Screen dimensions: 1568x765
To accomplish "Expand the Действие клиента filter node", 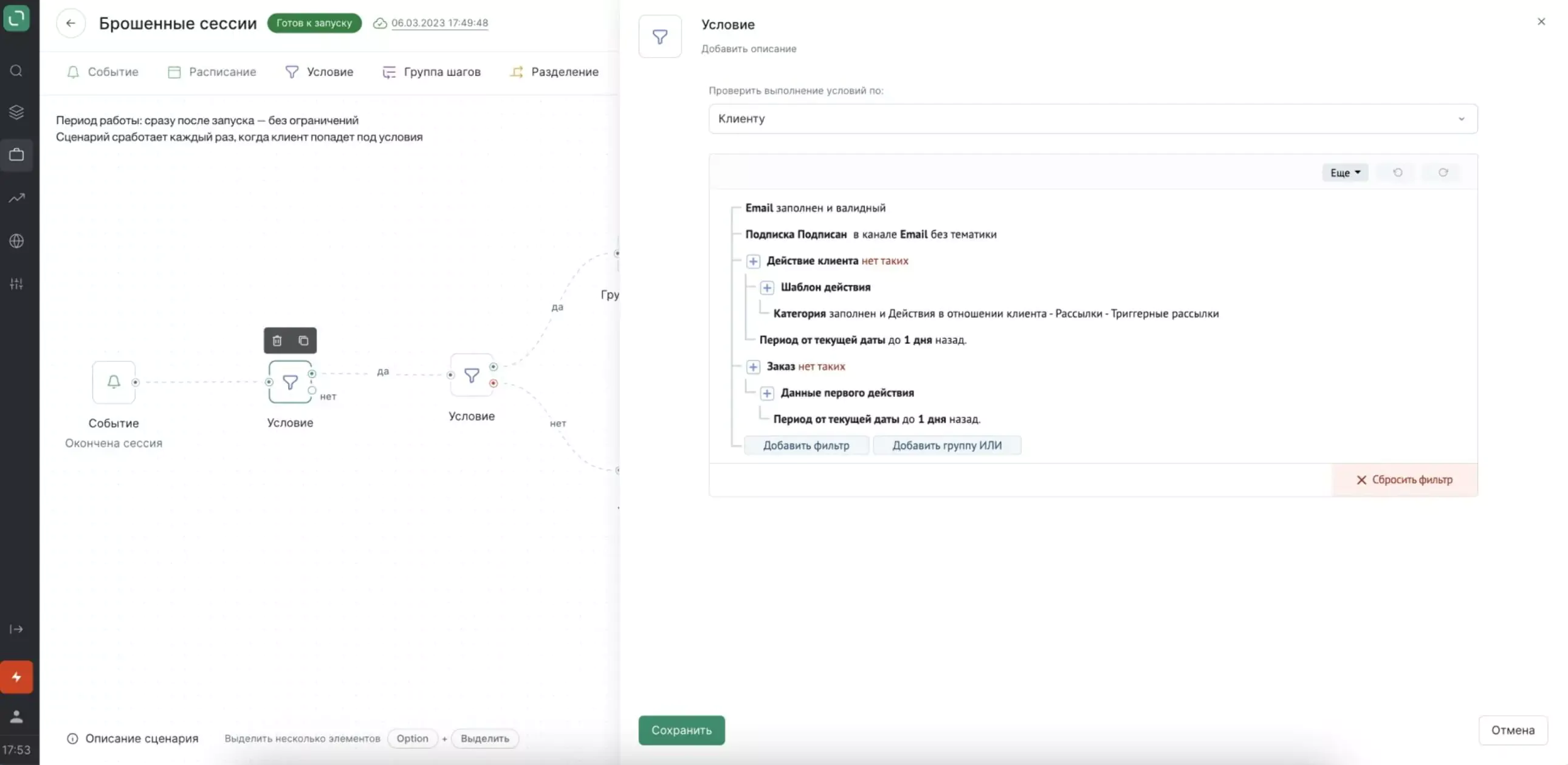I will point(753,261).
